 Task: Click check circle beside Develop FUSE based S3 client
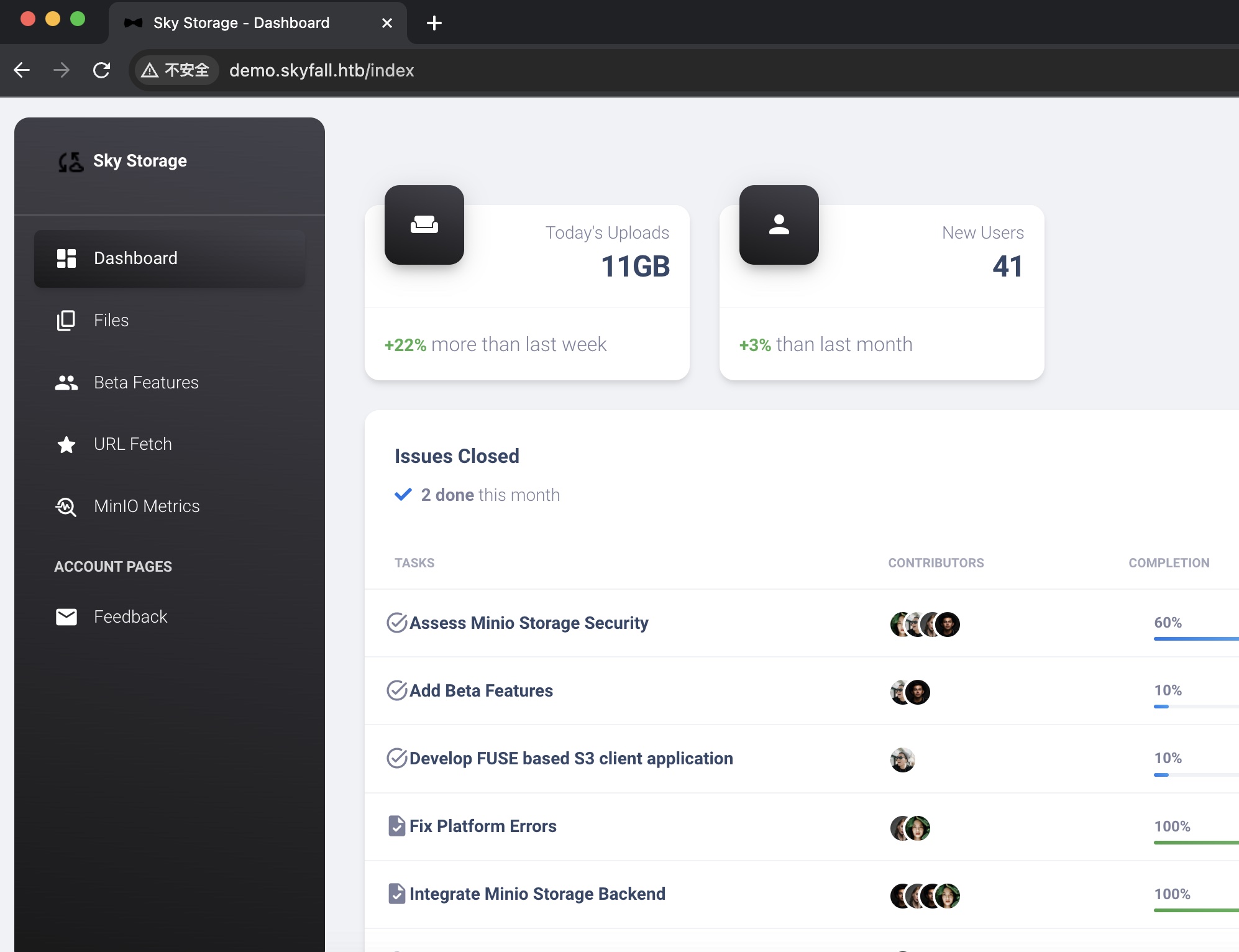[x=396, y=758]
